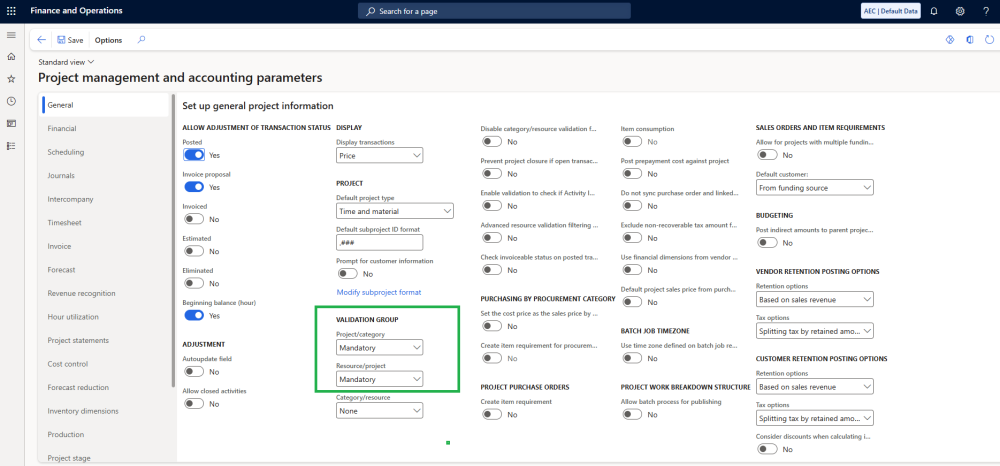Enable the Invoiced adjustment toggle
Viewport: 1000px width, 466px height.
pyautogui.click(x=194, y=218)
